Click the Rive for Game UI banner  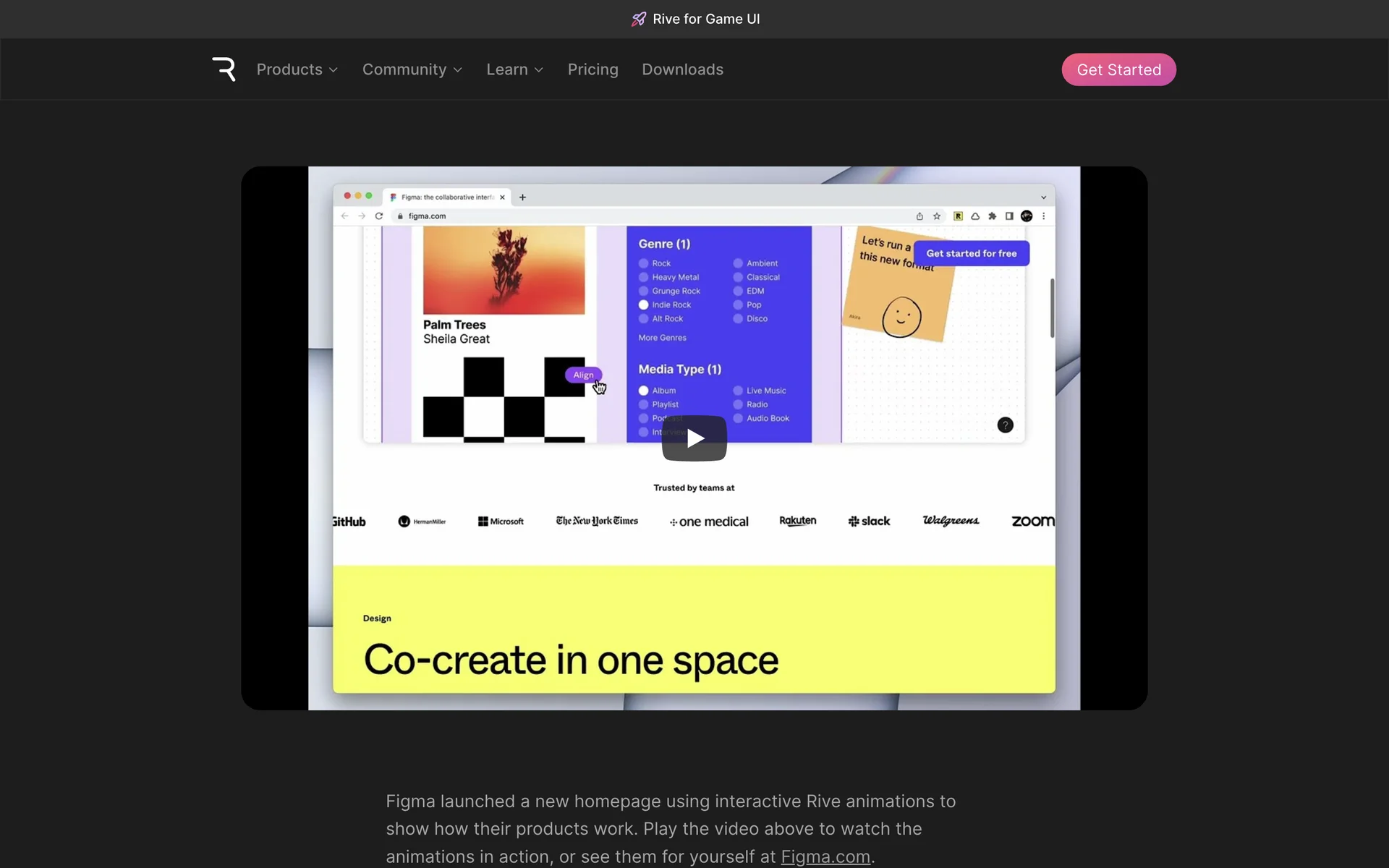[x=705, y=20]
